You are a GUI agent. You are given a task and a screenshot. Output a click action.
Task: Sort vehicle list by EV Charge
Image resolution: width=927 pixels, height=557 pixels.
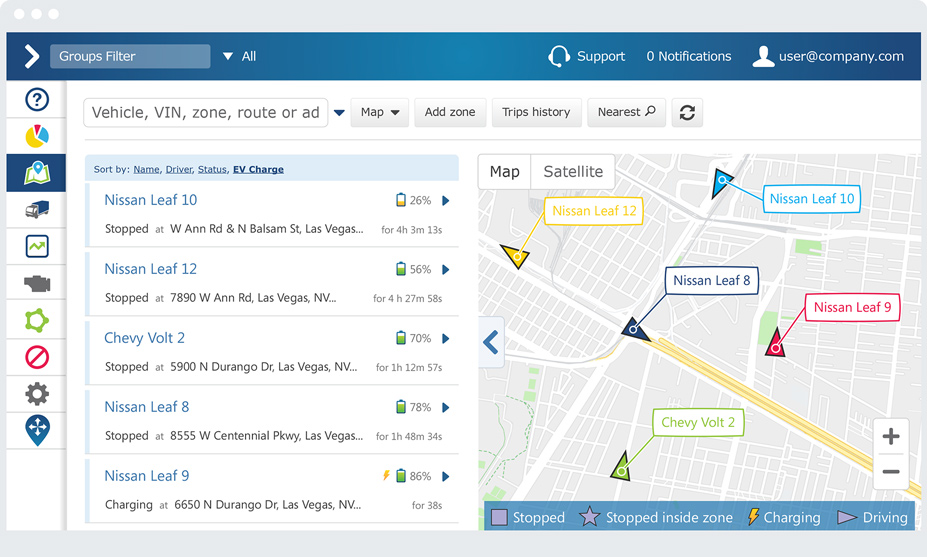258,170
